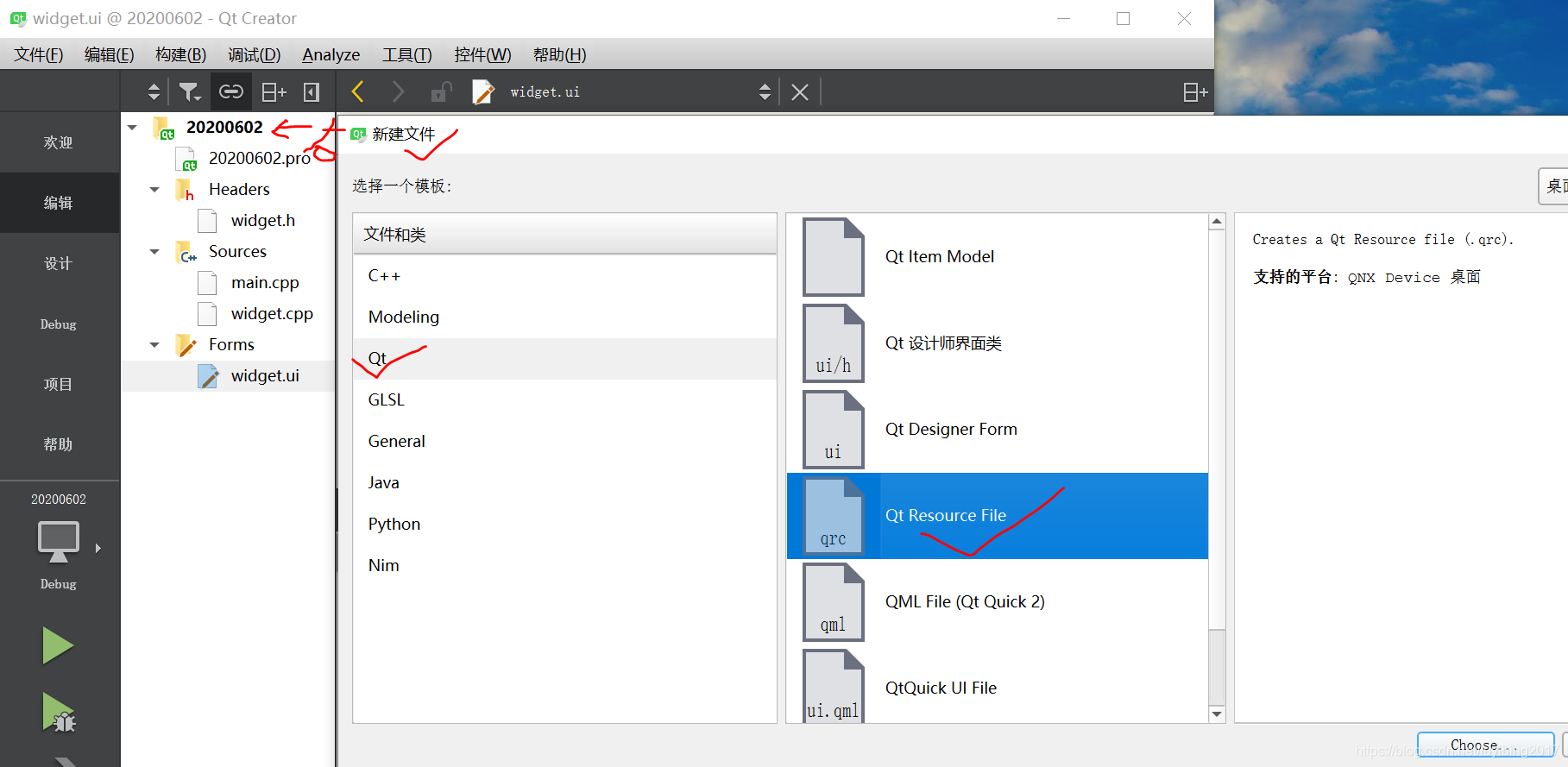Open the 工具(T) menu

tap(406, 54)
